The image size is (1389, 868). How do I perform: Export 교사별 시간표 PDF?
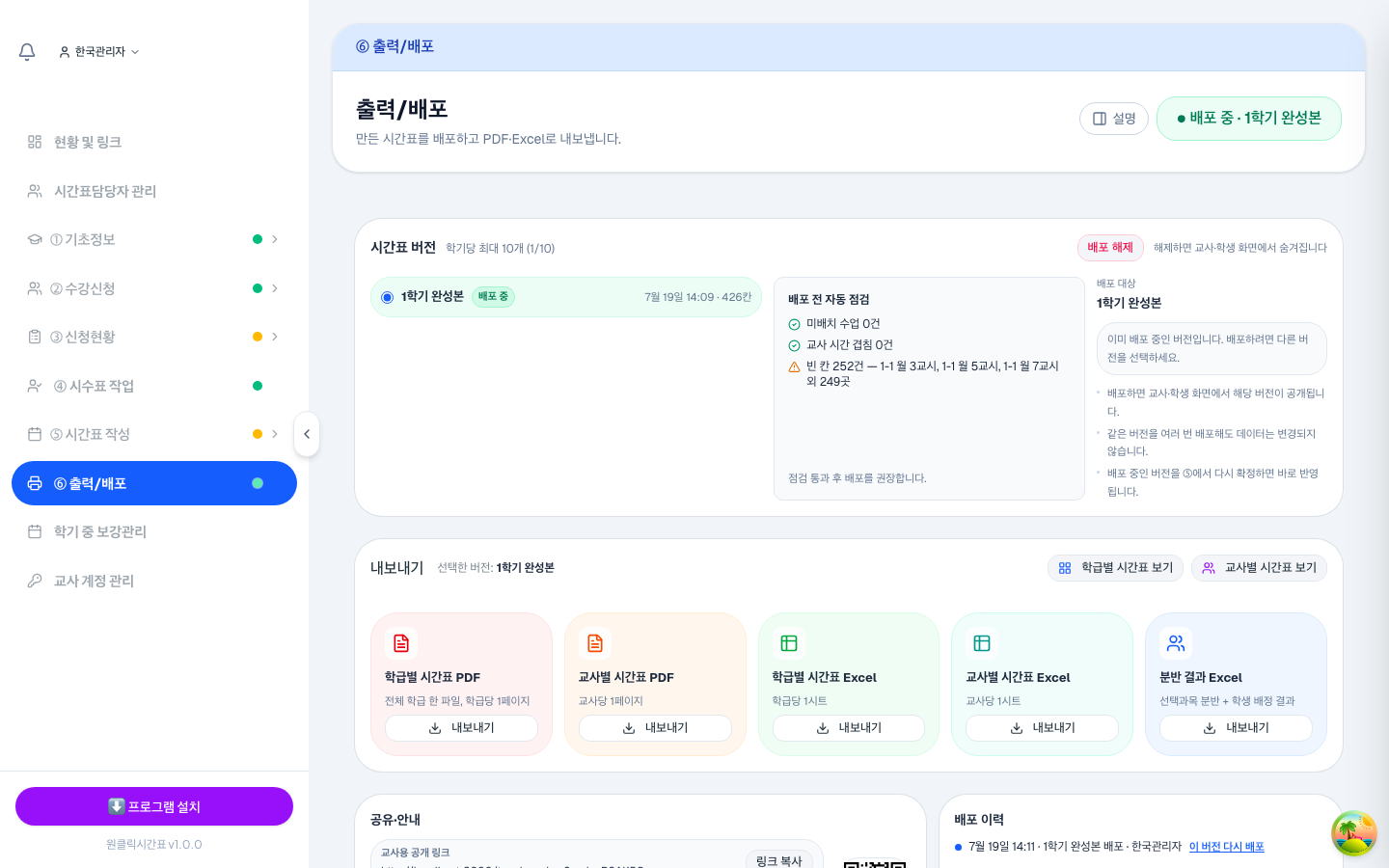(x=655, y=728)
